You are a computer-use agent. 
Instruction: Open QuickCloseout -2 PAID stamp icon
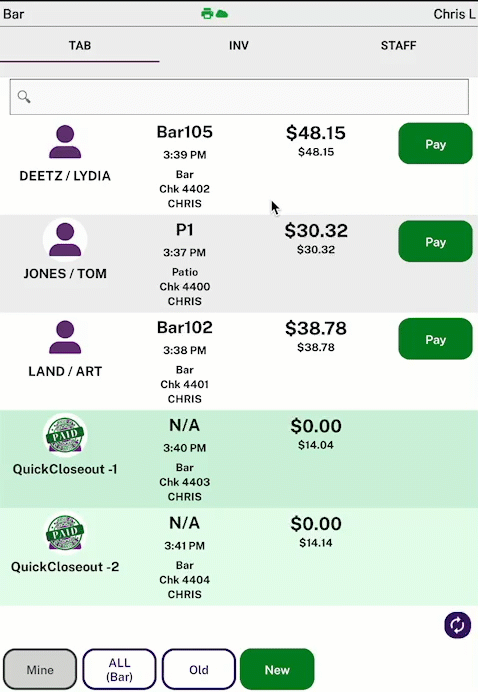65,532
